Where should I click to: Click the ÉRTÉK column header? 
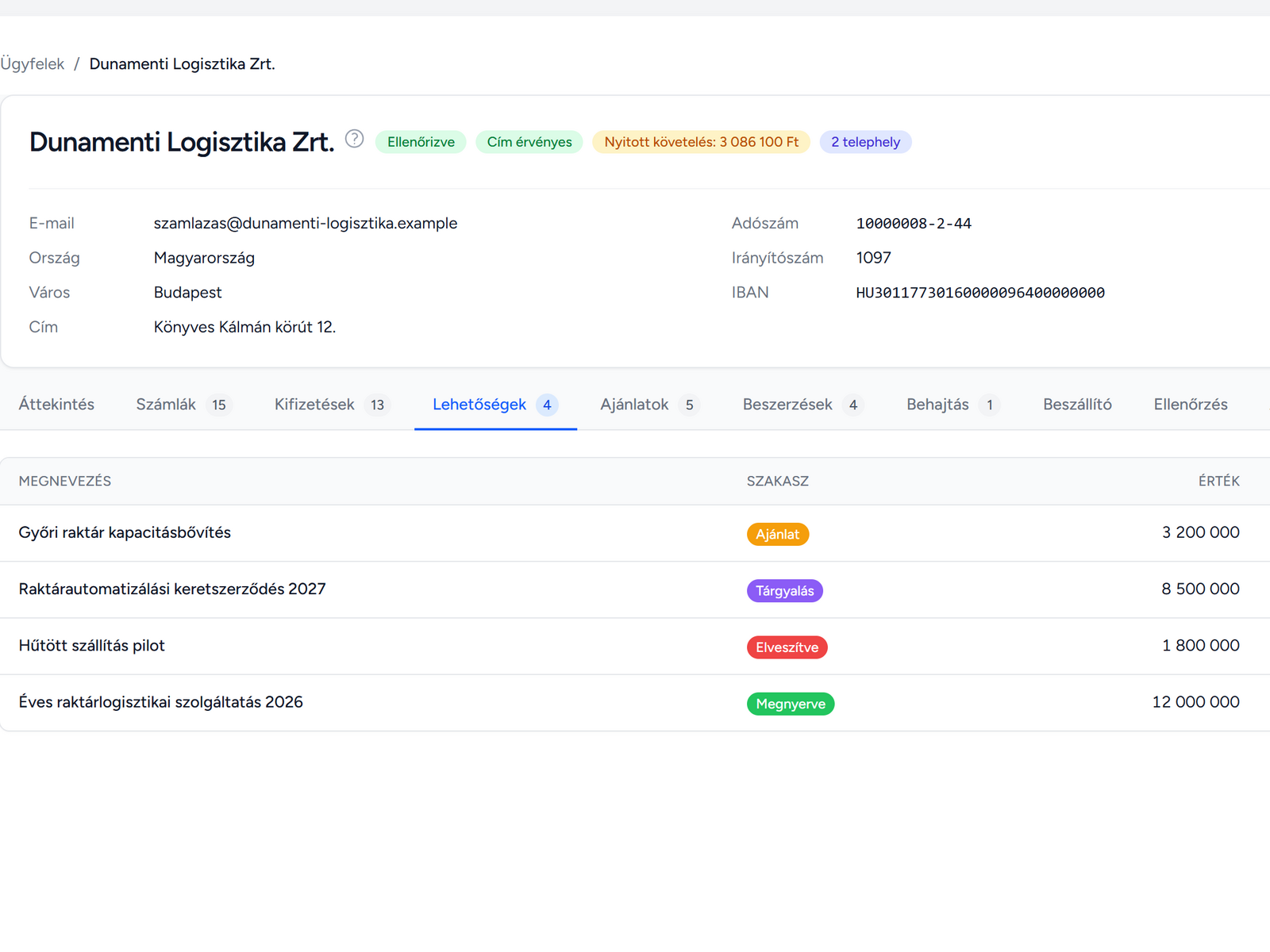(1219, 482)
